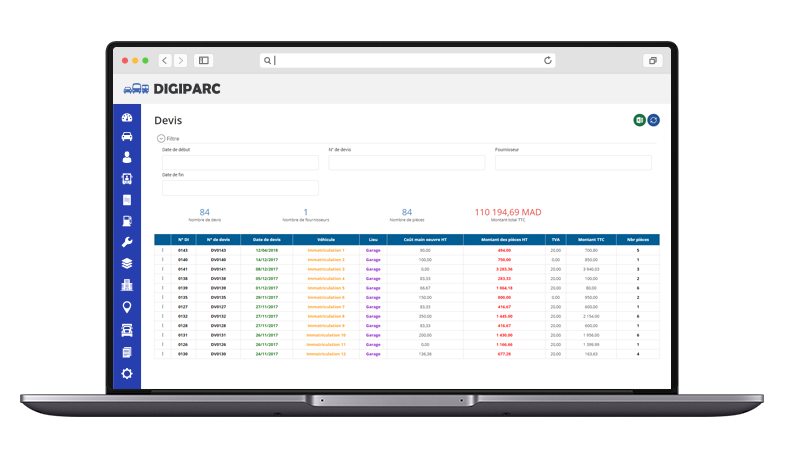Image resolution: width=785 pixels, height=458 pixels.
Task: Click the 110 194,69 MAD total amount
Action: coord(508,212)
